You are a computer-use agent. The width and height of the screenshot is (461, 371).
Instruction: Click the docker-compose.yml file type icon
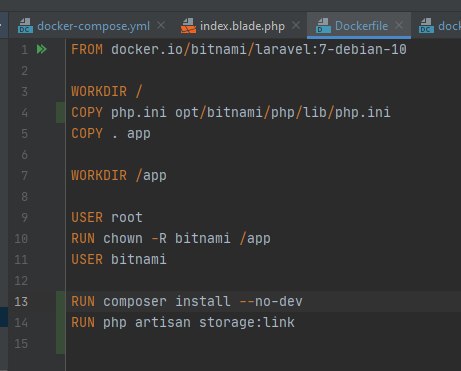25,26
